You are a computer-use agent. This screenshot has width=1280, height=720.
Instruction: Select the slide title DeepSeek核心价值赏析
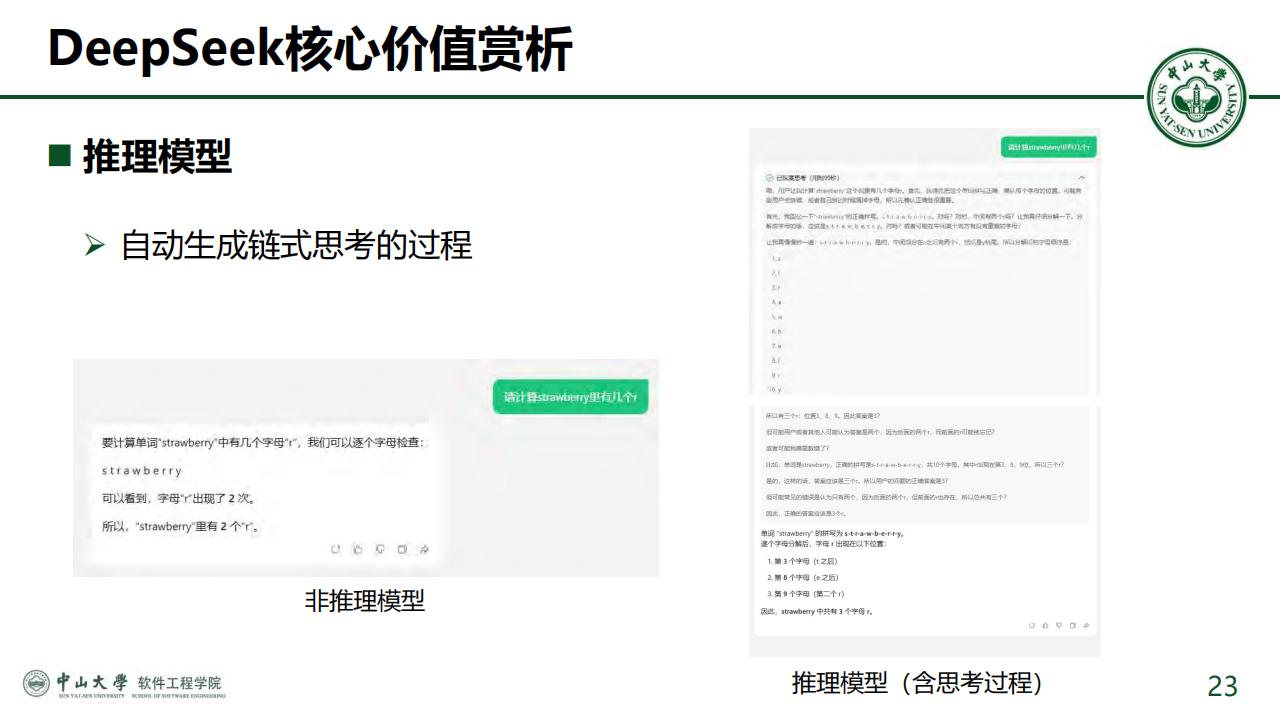pyautogui.click(x=310, y=48)
